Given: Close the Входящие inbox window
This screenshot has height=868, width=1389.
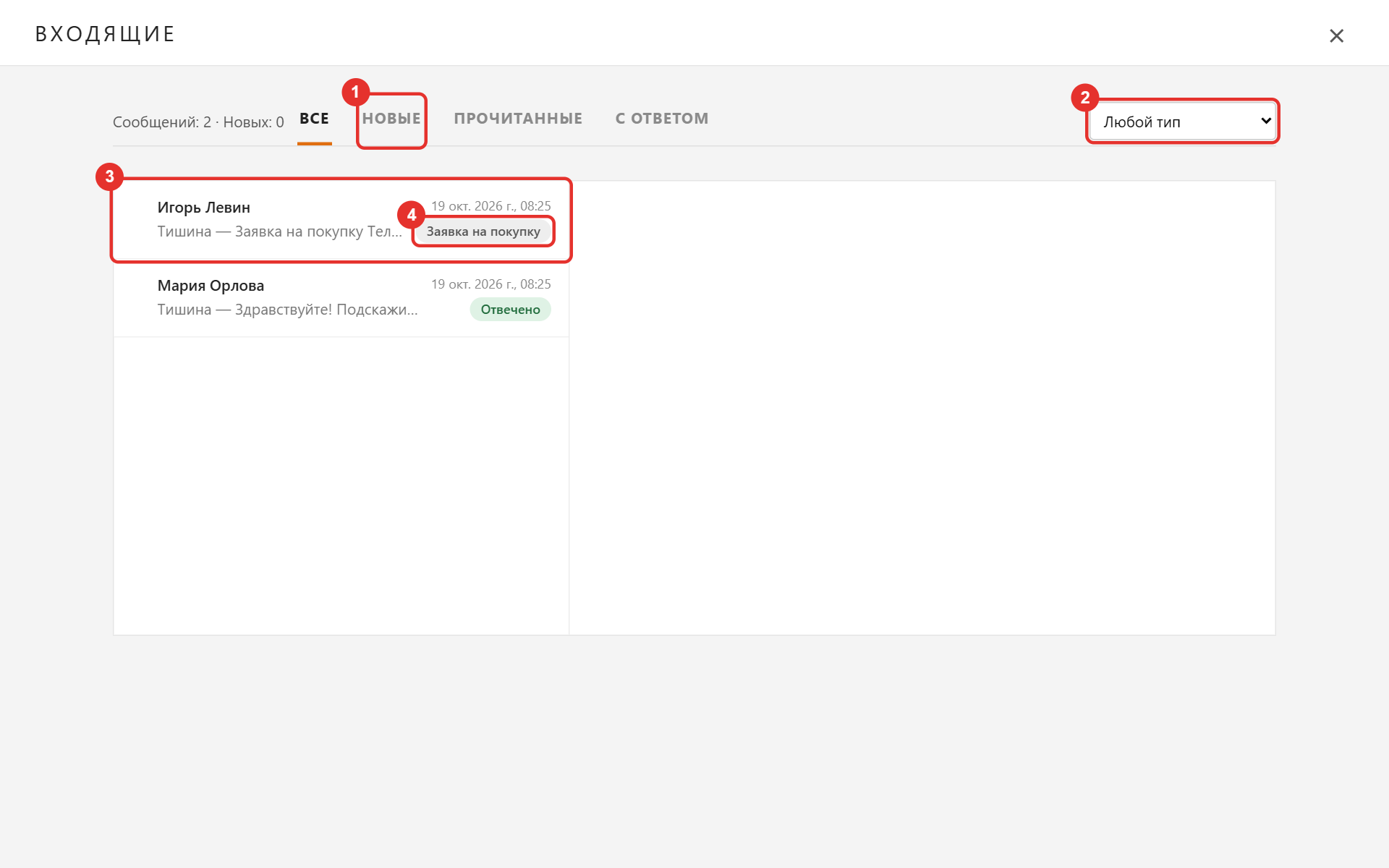Looking at the screenshot, I should click(1336, 35).
